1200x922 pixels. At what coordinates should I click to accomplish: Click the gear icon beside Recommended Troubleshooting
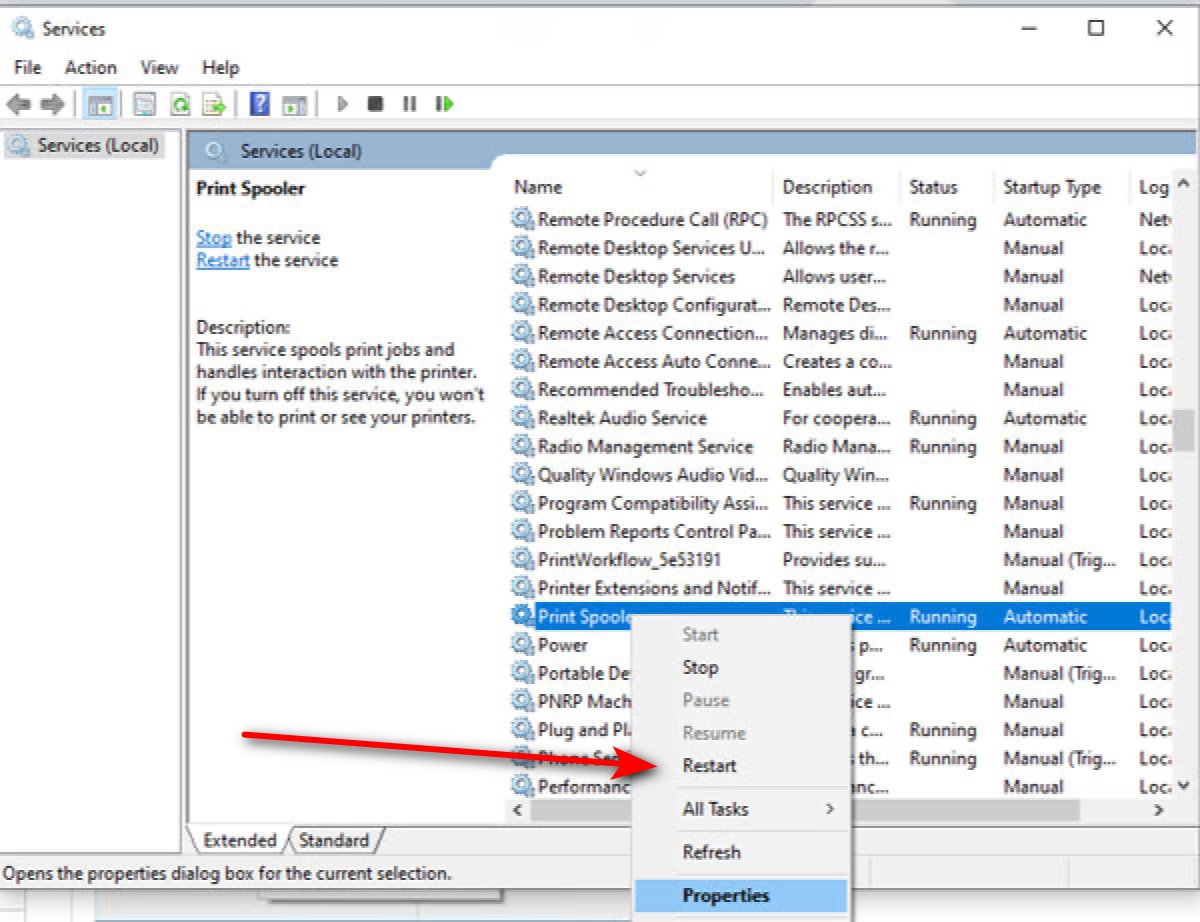522,390
